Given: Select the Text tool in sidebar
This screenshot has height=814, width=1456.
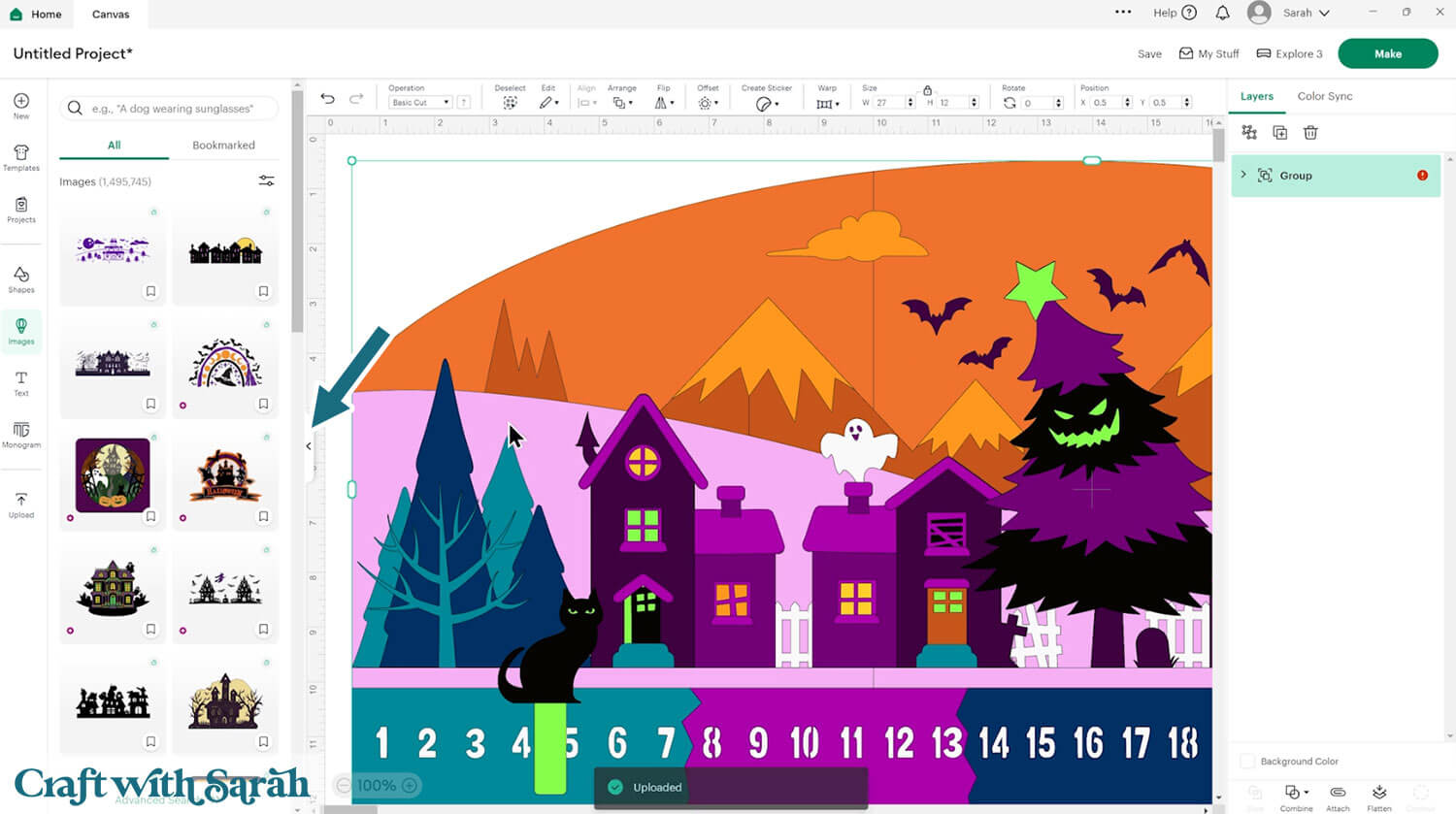Looking at the screenshot, I should click(20, 382).
